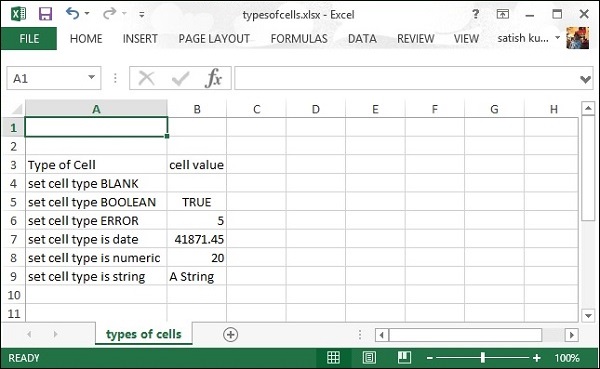Viewport: 600px width, 369px height.
Task: Click the Save icon in quick access toolbar
Action: [x=45, y=14]
